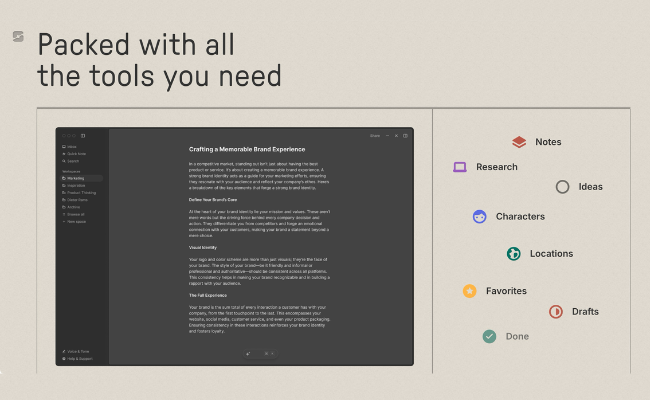Click the green Locations globe icon
650x400 pixels.
513,254
